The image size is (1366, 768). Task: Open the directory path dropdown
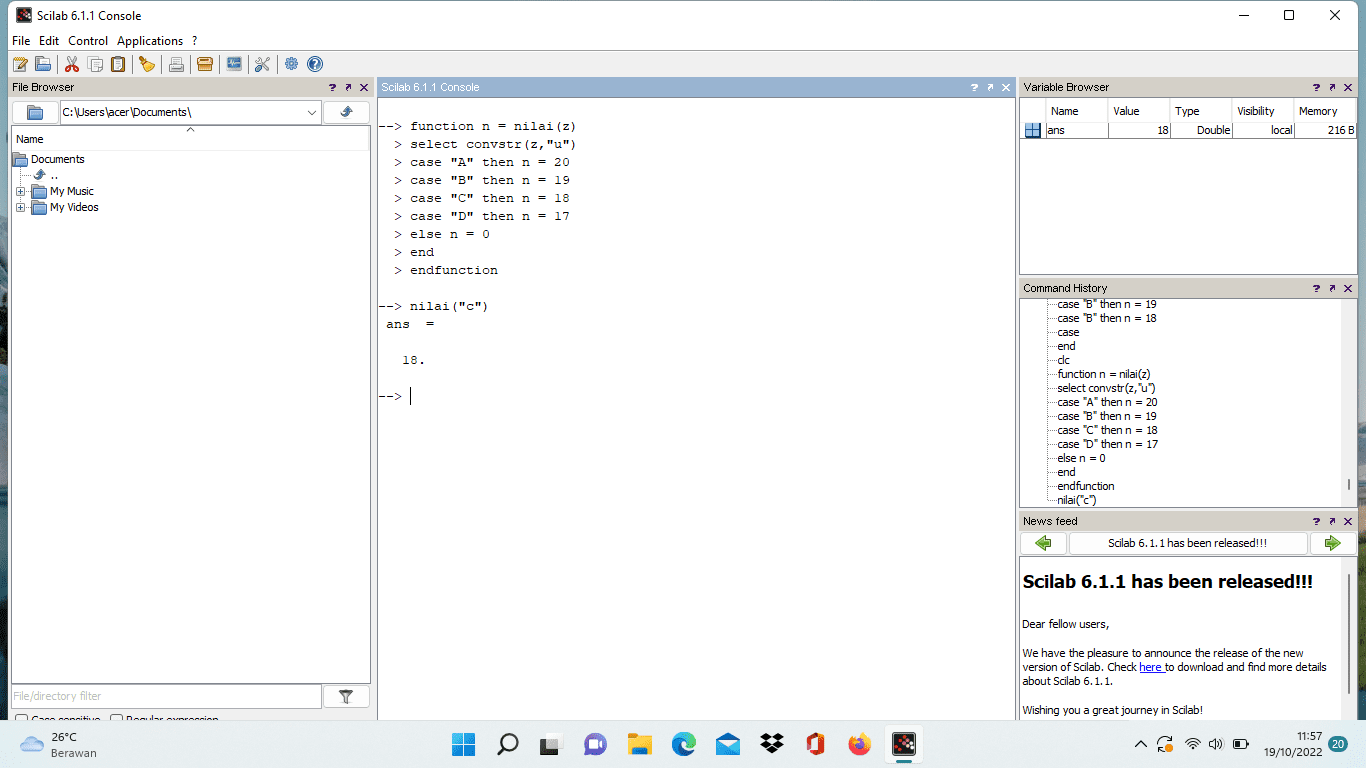[312, 112]
